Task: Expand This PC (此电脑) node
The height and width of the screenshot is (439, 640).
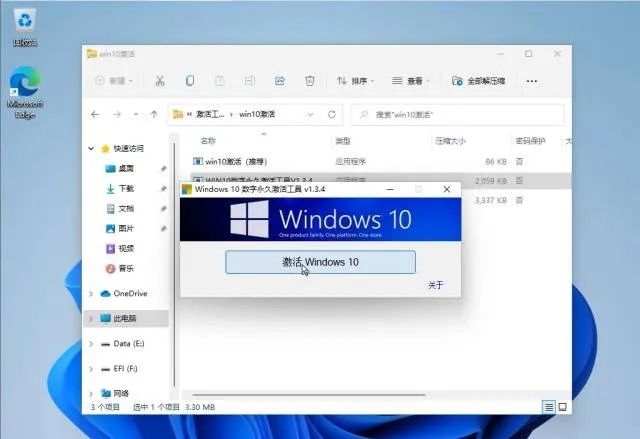Action: 91,319
